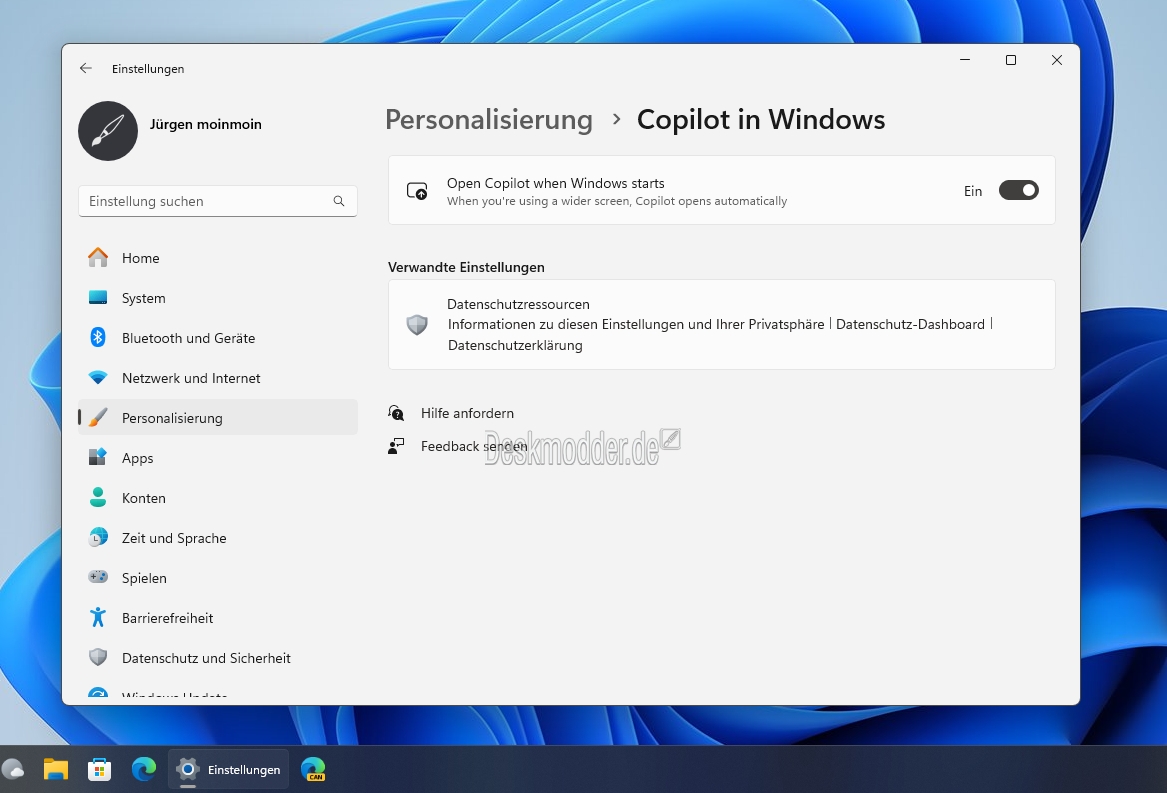Open the weather widget on the taskbar
This screenshot has width=1167, height=793.
pos(13,769)
